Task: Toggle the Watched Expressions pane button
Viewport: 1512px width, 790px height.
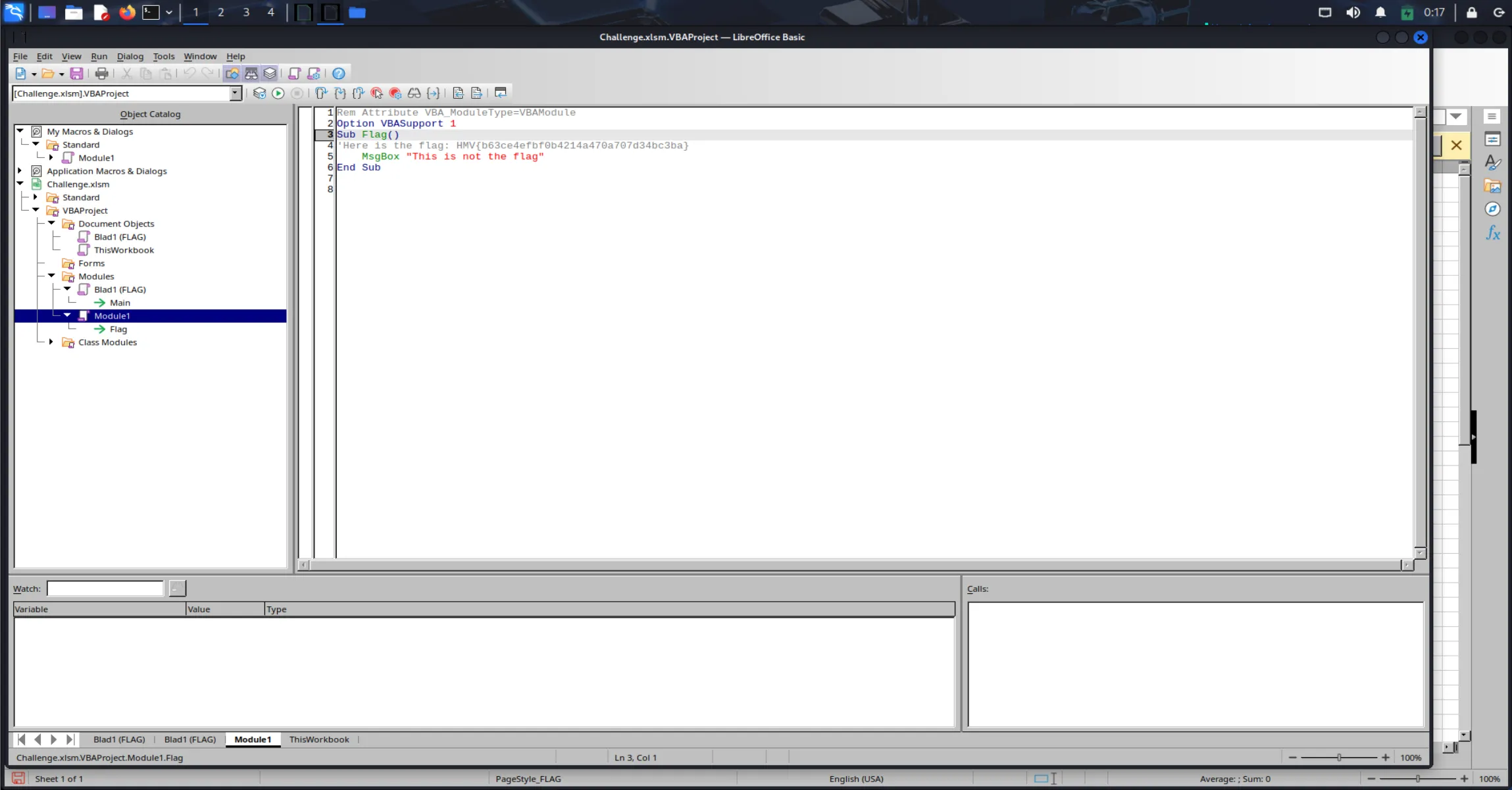Action: [x=251, y=74]
